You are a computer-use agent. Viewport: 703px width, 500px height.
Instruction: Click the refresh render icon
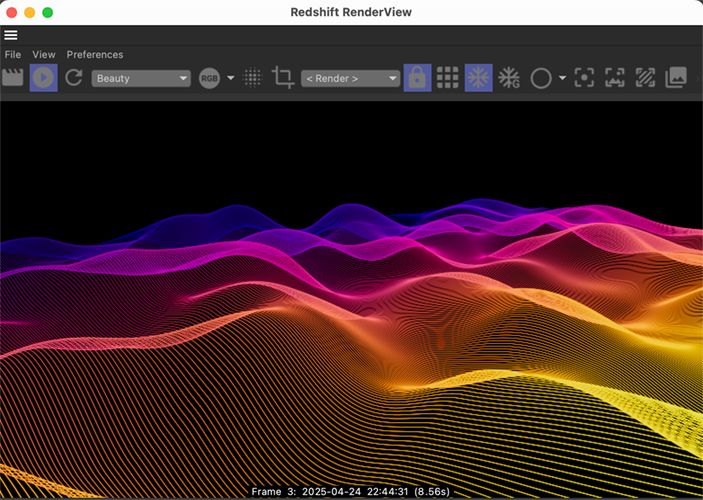coord(74,78)
